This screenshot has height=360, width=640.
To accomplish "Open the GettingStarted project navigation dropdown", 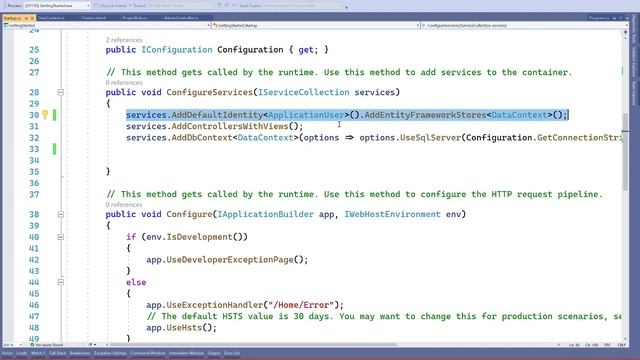I will [107, 25].
